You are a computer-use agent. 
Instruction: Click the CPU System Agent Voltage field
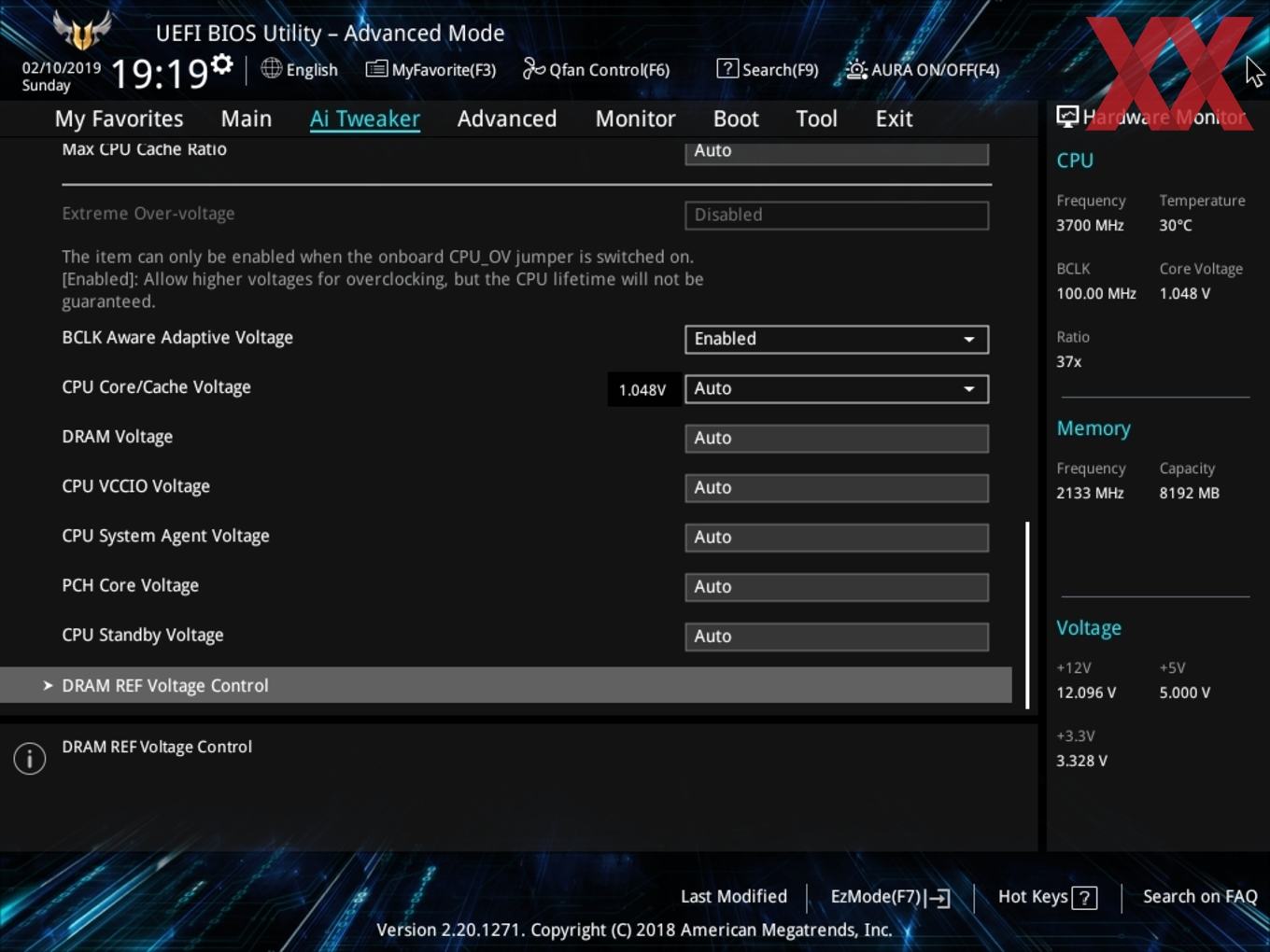837,537
